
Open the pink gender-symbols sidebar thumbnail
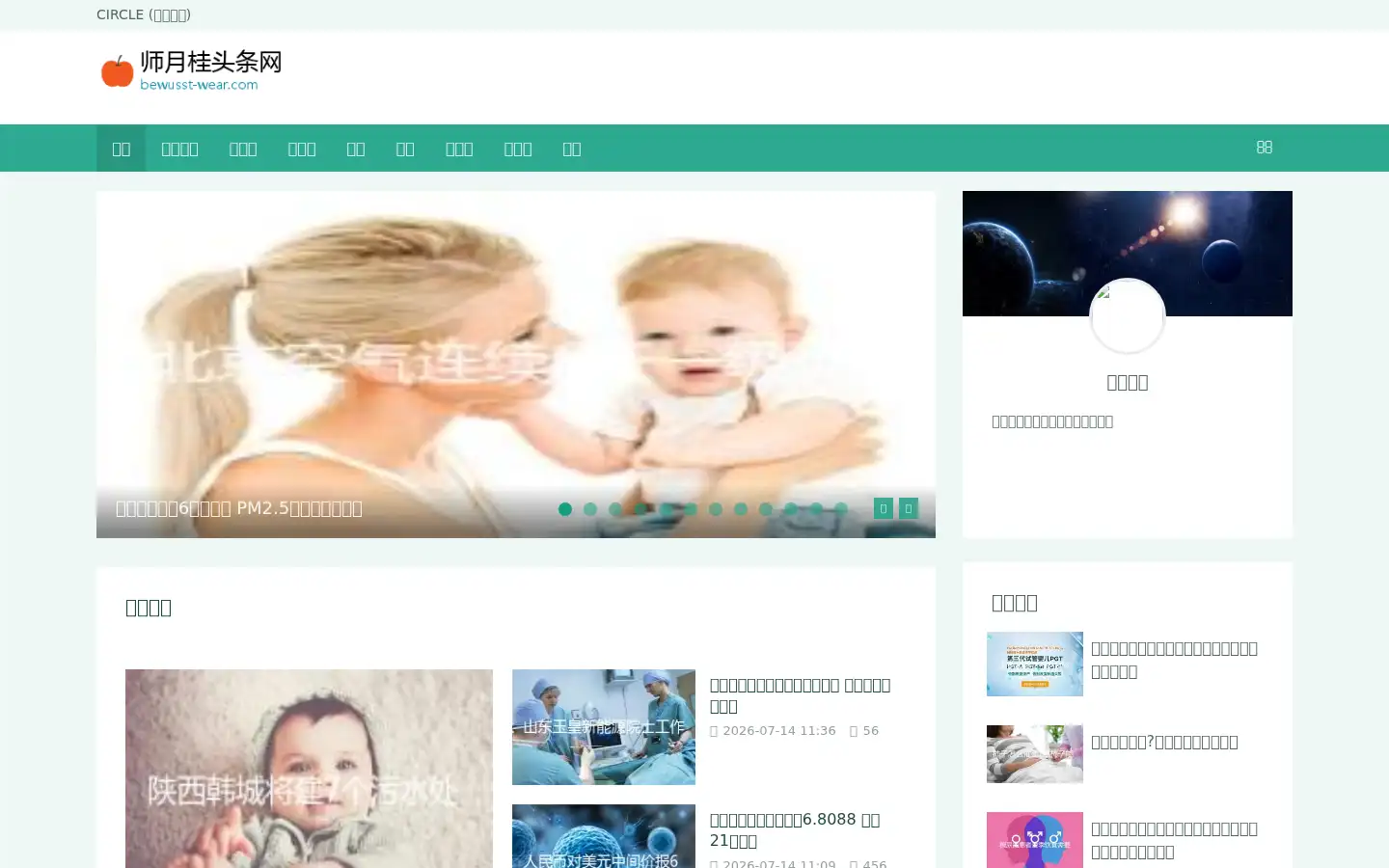(1035, 840)
